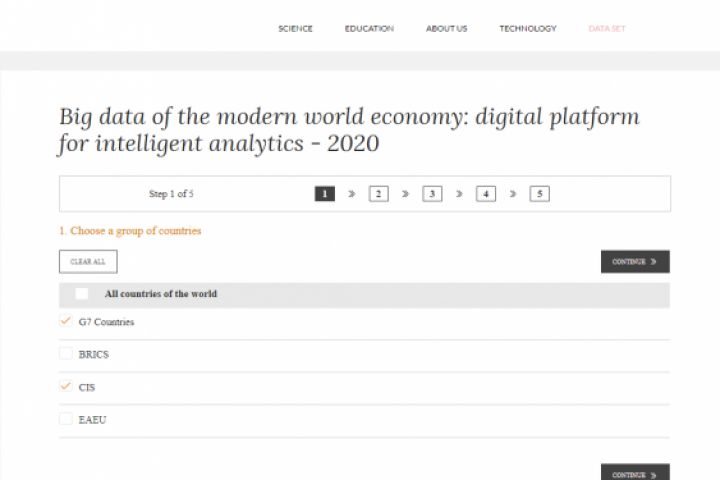The width and height of the screenshot is (720, 480).
Task: Open the Technology menu
Action: pos(528,29)
